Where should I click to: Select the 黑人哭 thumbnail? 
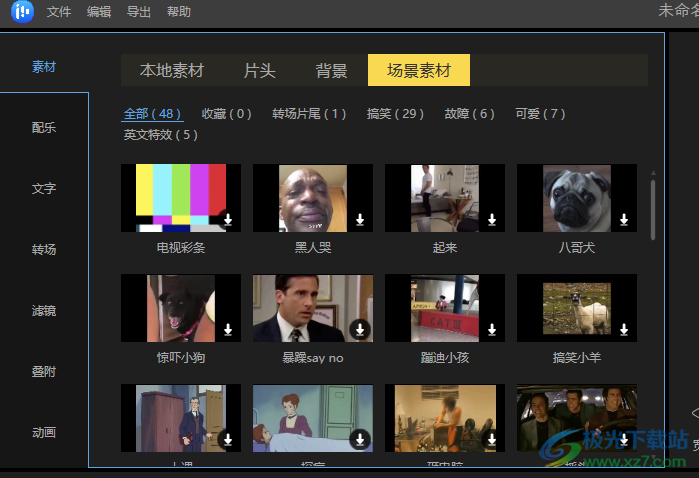(313, 198)
